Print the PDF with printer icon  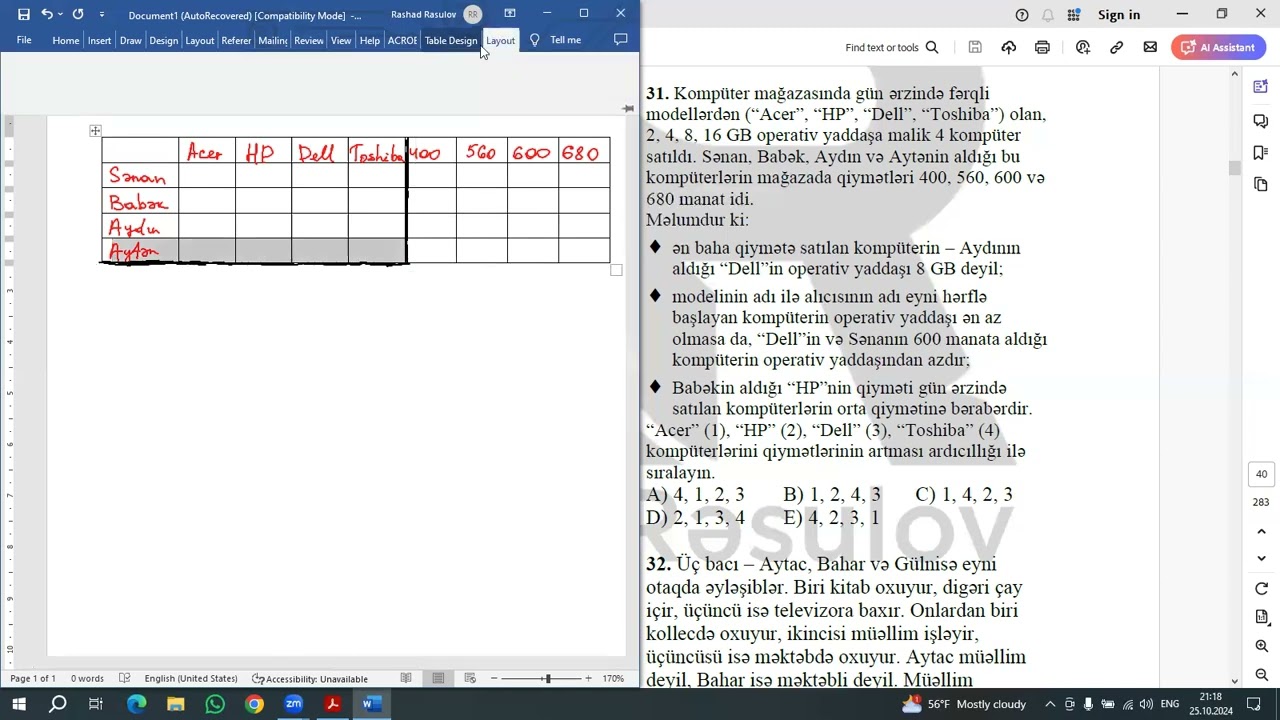pos(1043,47)
